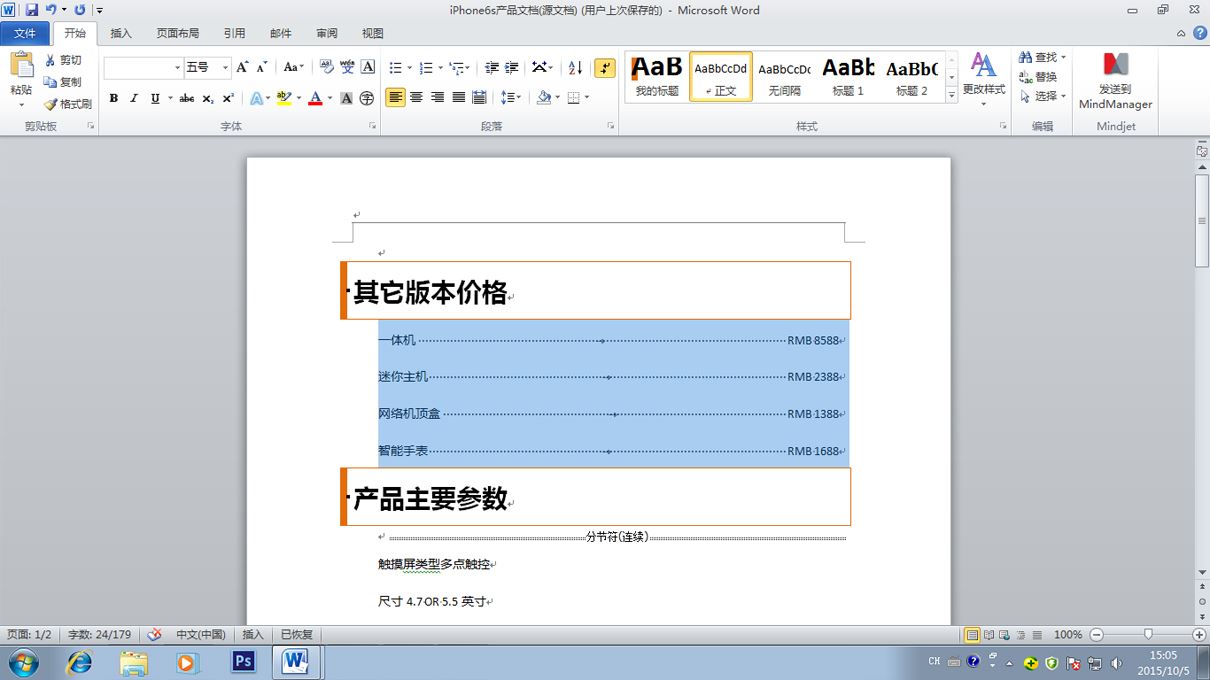Switch to Print Layout view in status bar
Image resolution: width=1210 pixels, height=680 pixels.
tap(972, 635)
